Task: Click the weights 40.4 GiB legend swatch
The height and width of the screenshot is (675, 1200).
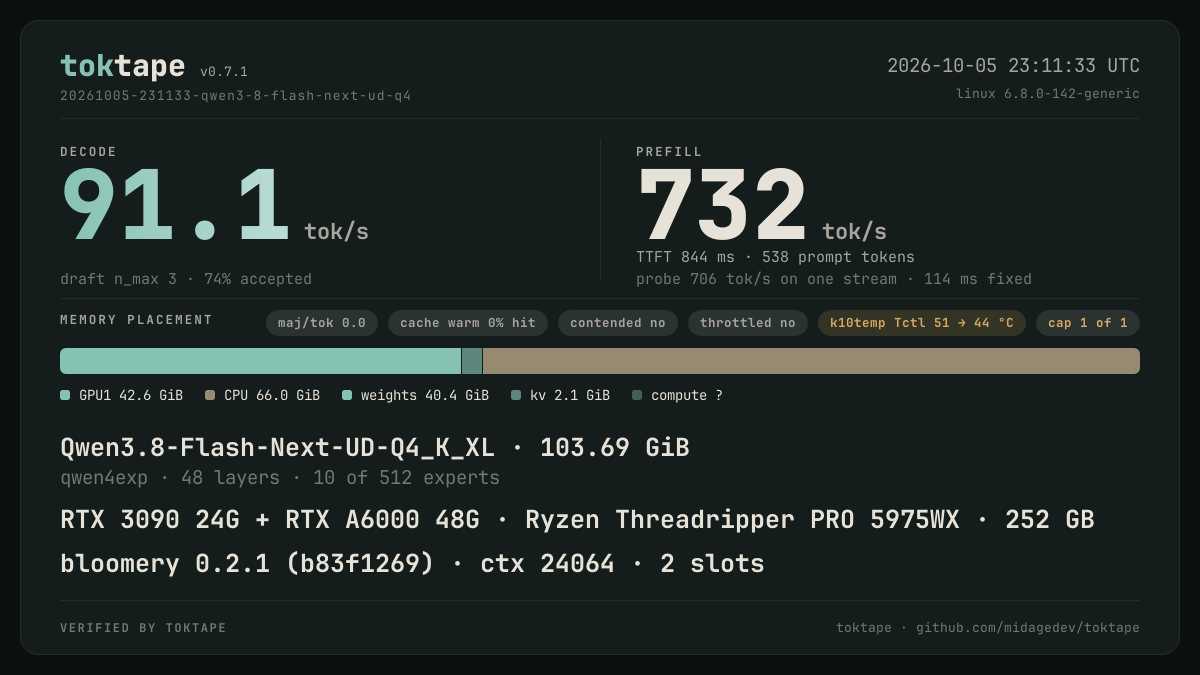Action: point(347,395)
